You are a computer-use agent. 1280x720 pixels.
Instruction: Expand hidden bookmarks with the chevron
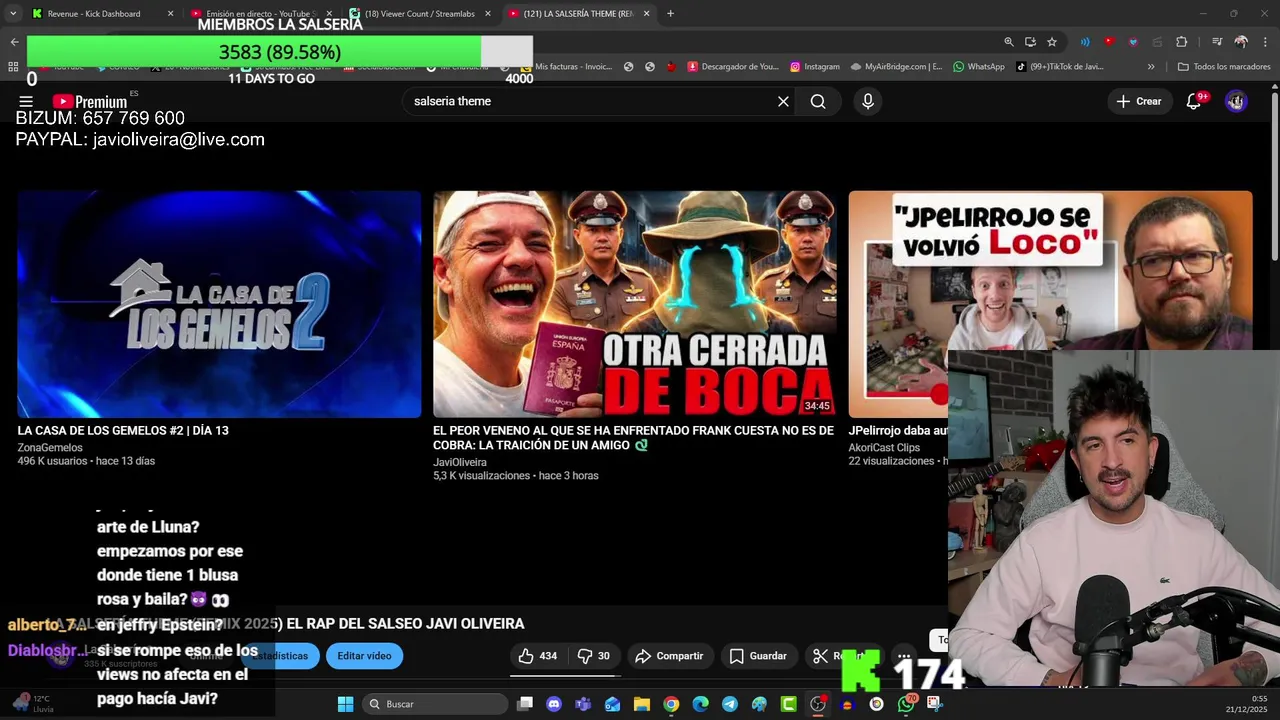pyautogui.click(x=1151, y=67)
